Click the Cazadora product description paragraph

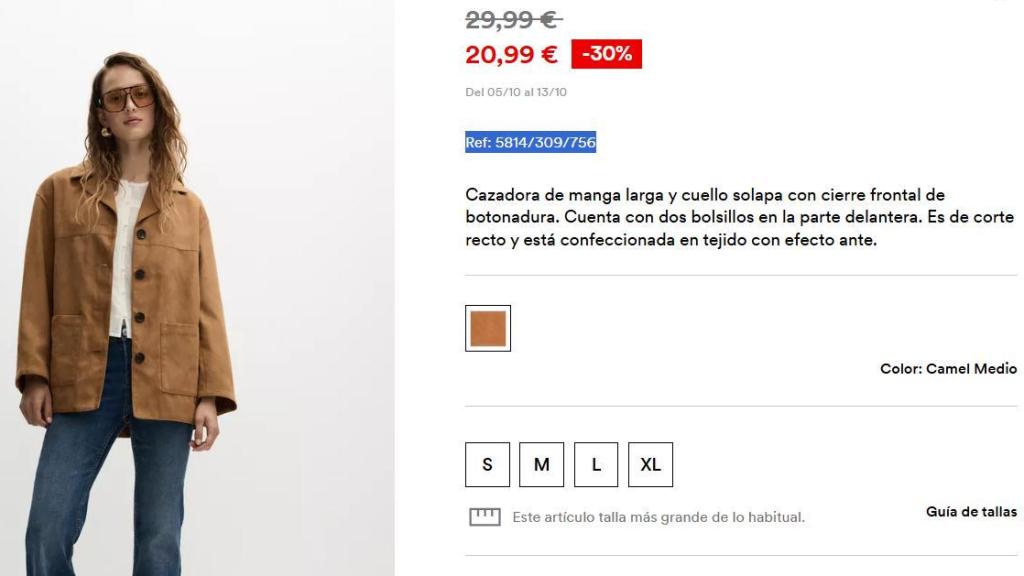click(739, 217)
